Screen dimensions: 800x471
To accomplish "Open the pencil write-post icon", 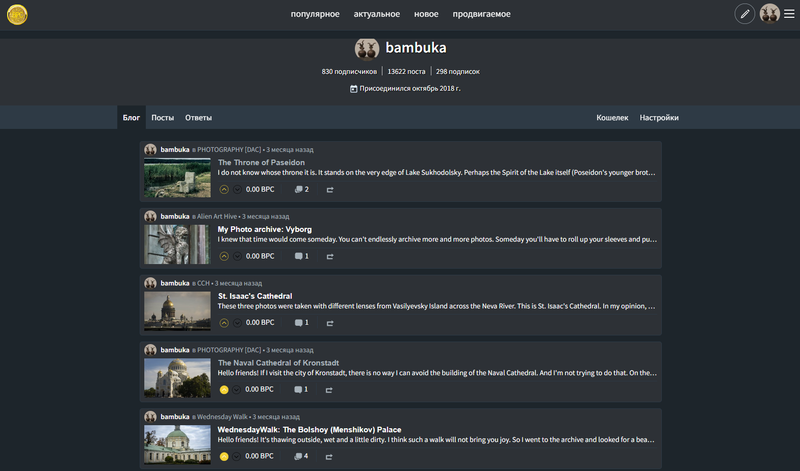I will click(x=744, y=14).
